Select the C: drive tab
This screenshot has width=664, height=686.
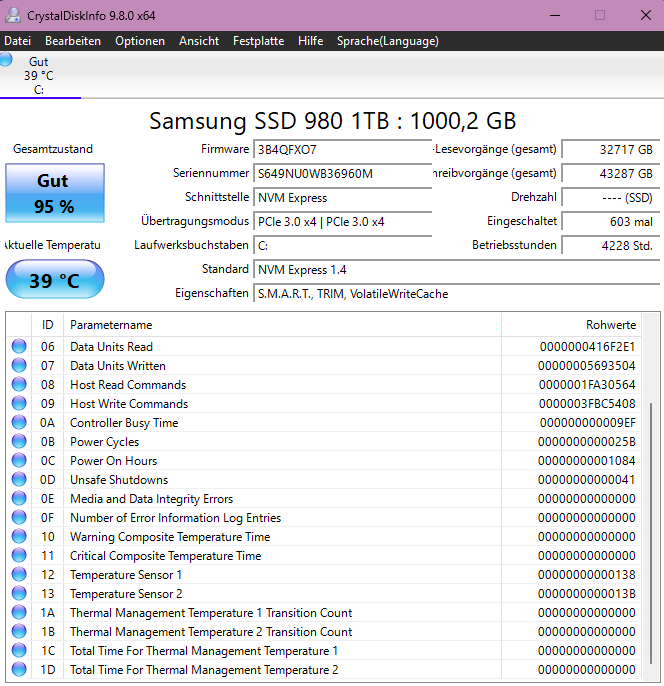(40, 75)
